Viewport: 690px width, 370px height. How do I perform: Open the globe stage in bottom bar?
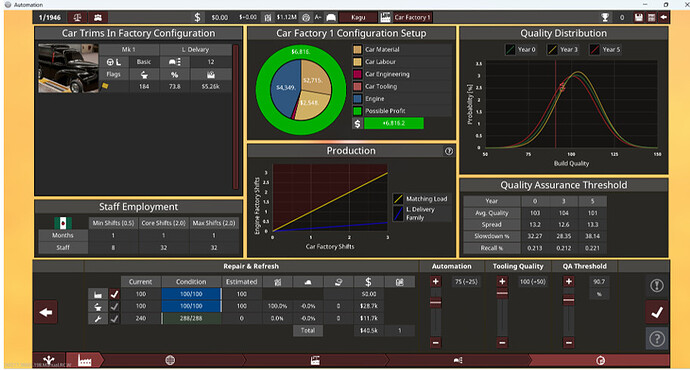(170, 360)
